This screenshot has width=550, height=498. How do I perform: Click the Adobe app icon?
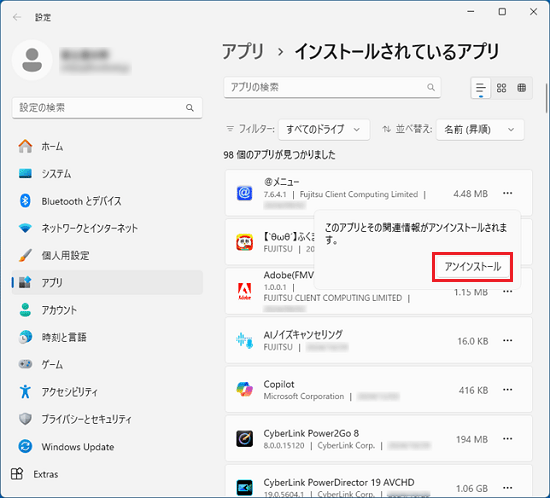coord(244,291)
